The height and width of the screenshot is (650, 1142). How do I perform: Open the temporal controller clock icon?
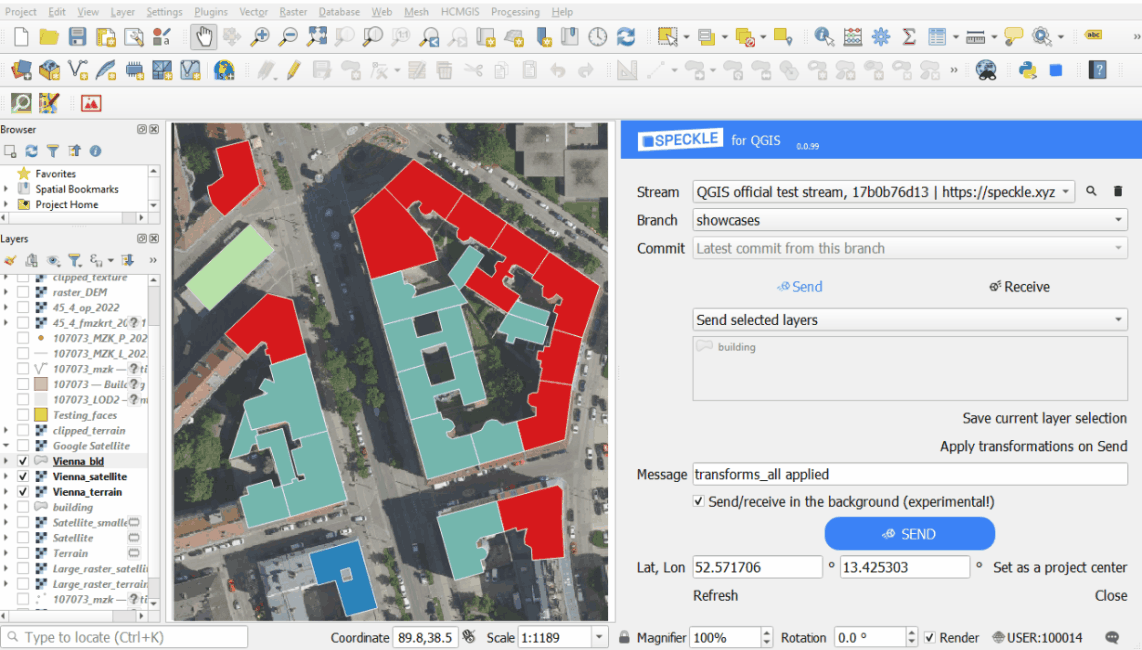[597, 36]
